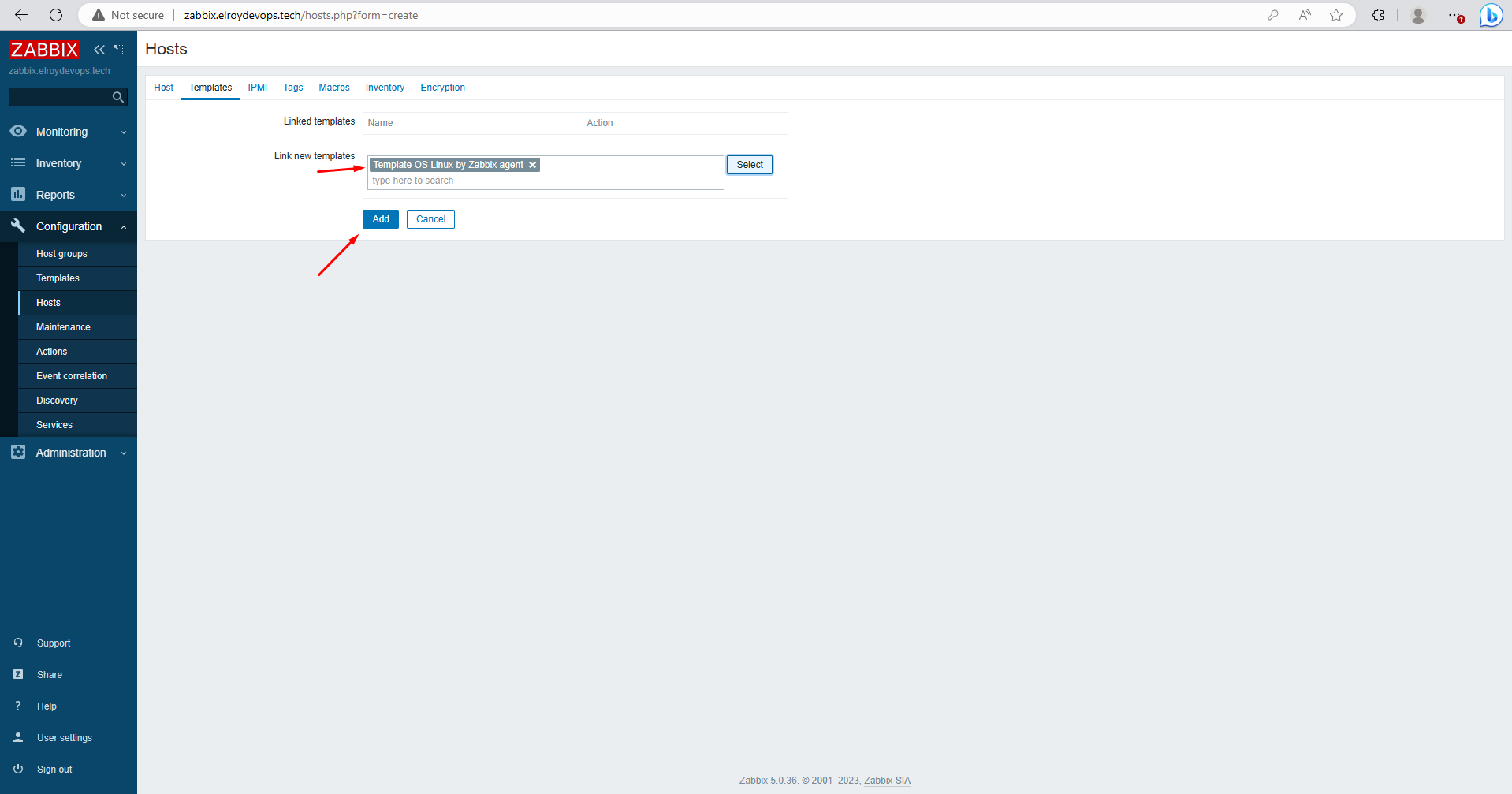Focus the sidebar search field
This screenshot has height=794, width=1512.
pyautogui.click(x=61, y=97)
